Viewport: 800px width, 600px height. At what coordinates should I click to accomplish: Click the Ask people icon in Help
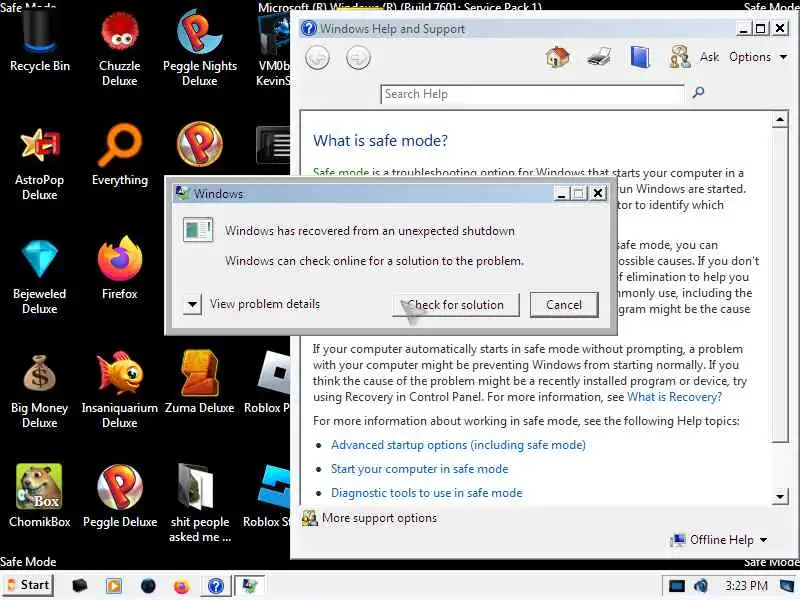[x=680, y=57]
